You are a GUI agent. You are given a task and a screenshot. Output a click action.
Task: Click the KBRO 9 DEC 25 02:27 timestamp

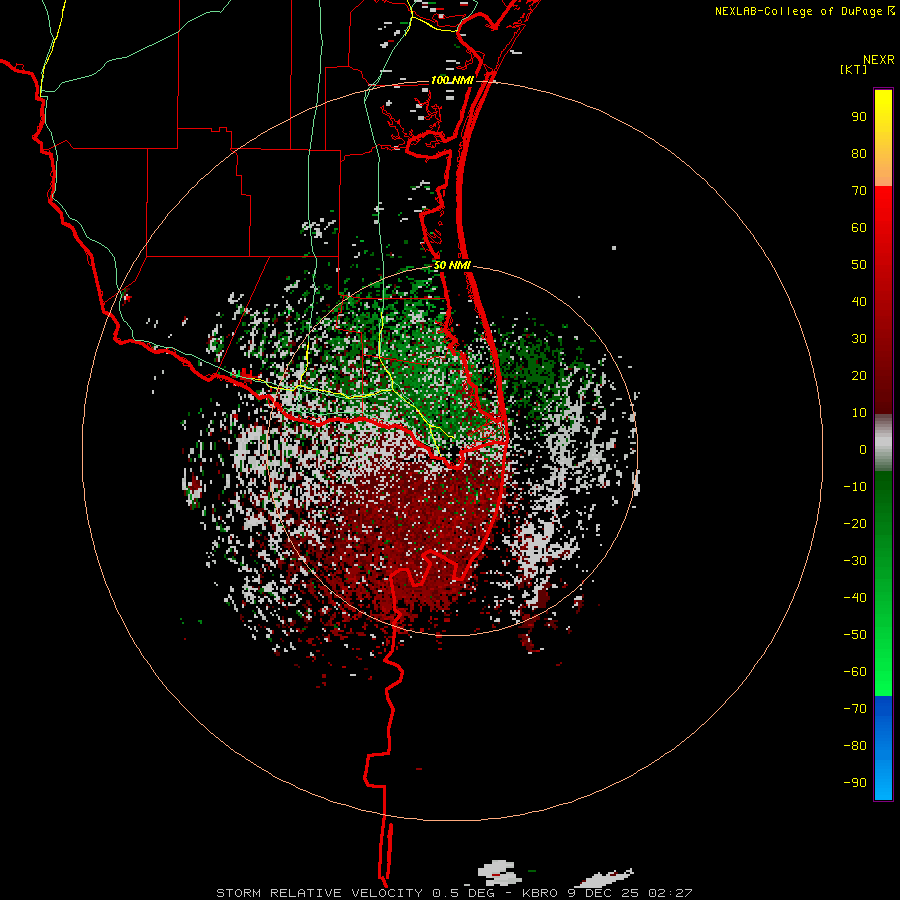tap(607, 893)
